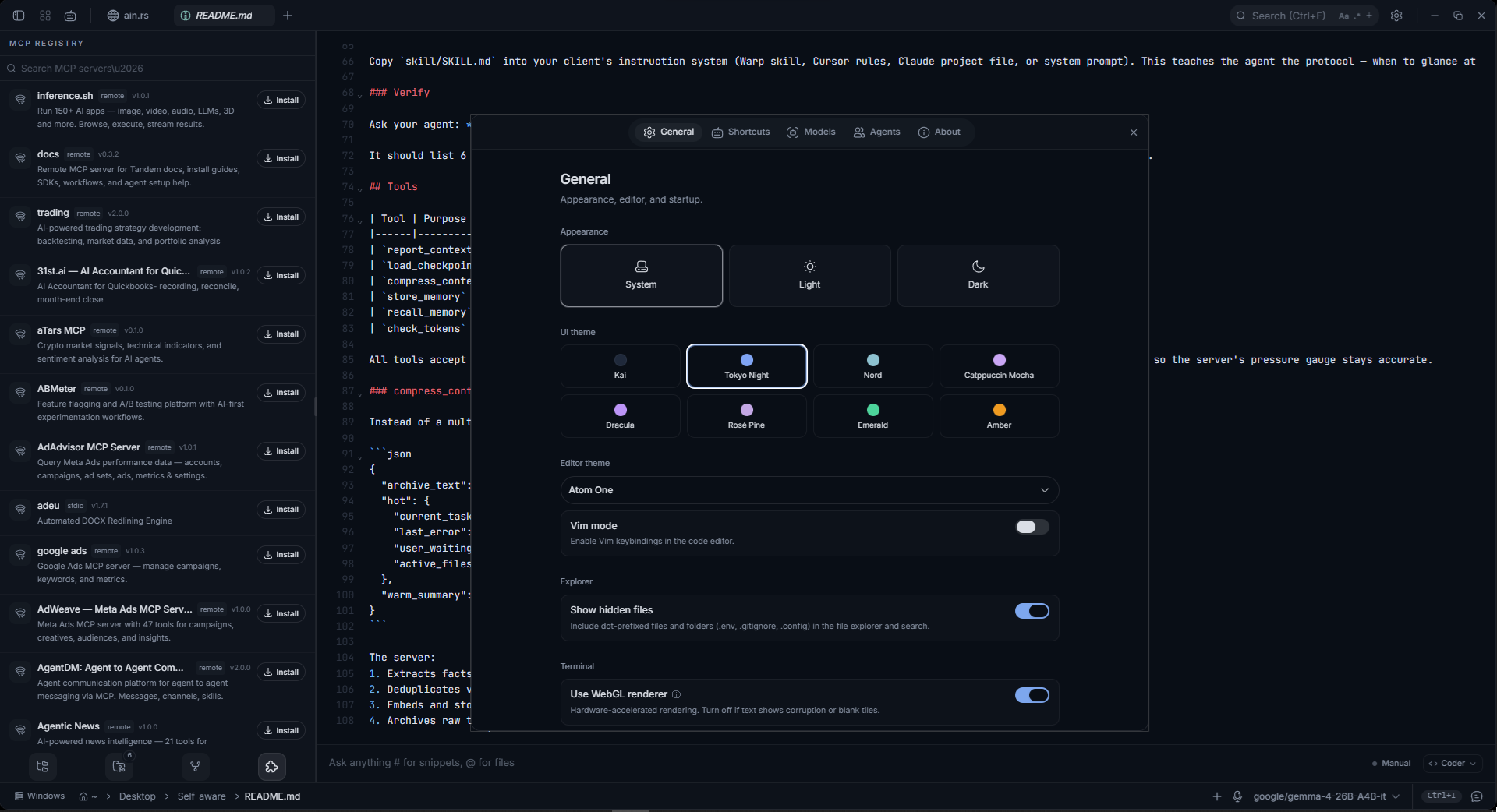Collapse the Verify heading fold arrow

[x=359, y=95]
